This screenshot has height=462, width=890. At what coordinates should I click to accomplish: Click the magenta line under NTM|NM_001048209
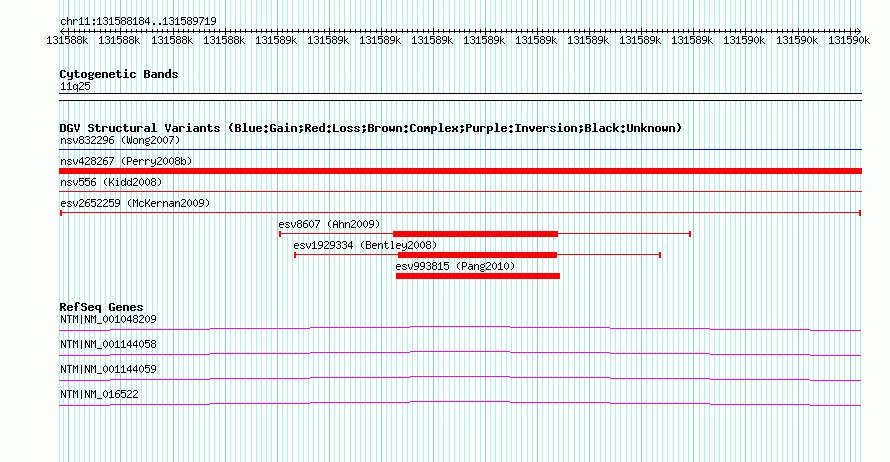[460, 328]
